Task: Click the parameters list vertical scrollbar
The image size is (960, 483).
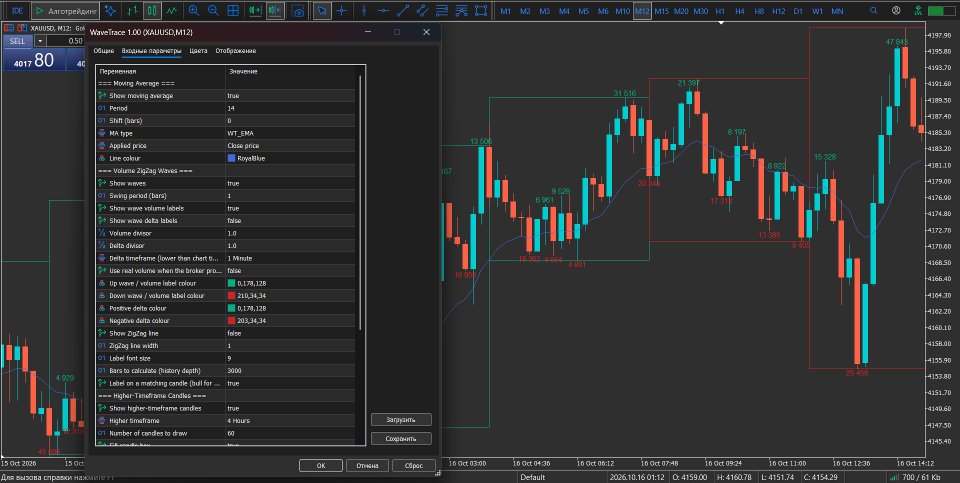Action: click(361, 202)
